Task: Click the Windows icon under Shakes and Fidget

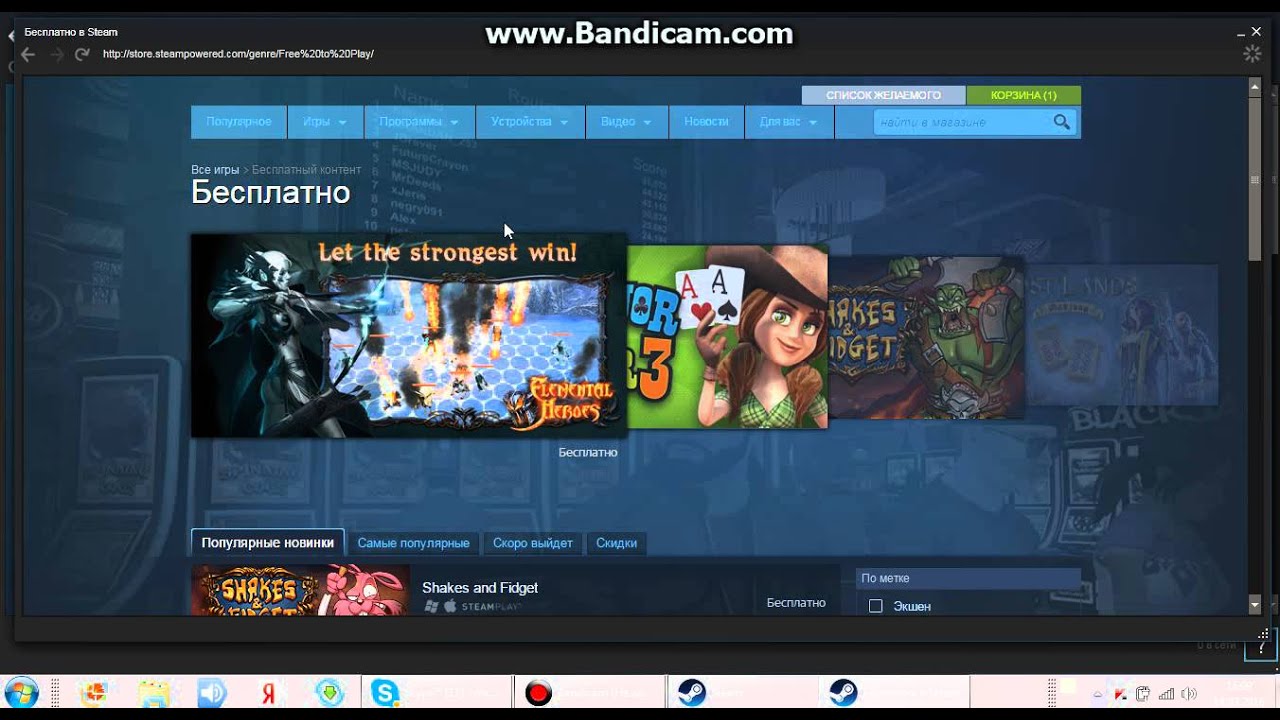Action: 431,606
